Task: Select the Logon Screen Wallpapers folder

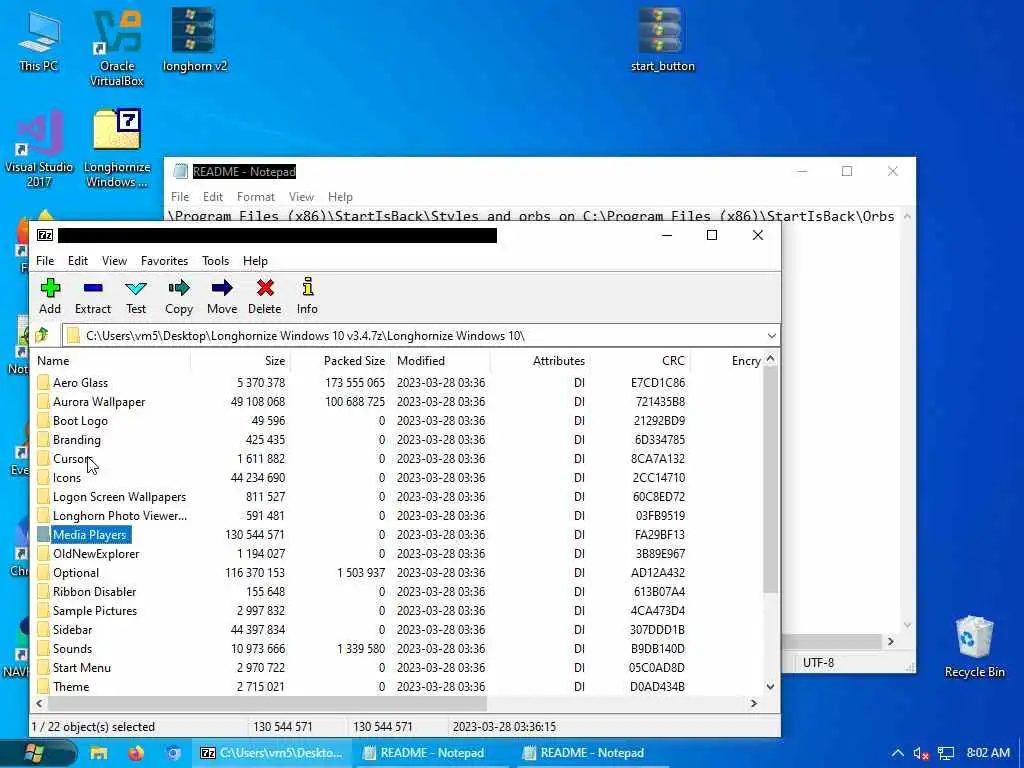Action: click(120, 496)
